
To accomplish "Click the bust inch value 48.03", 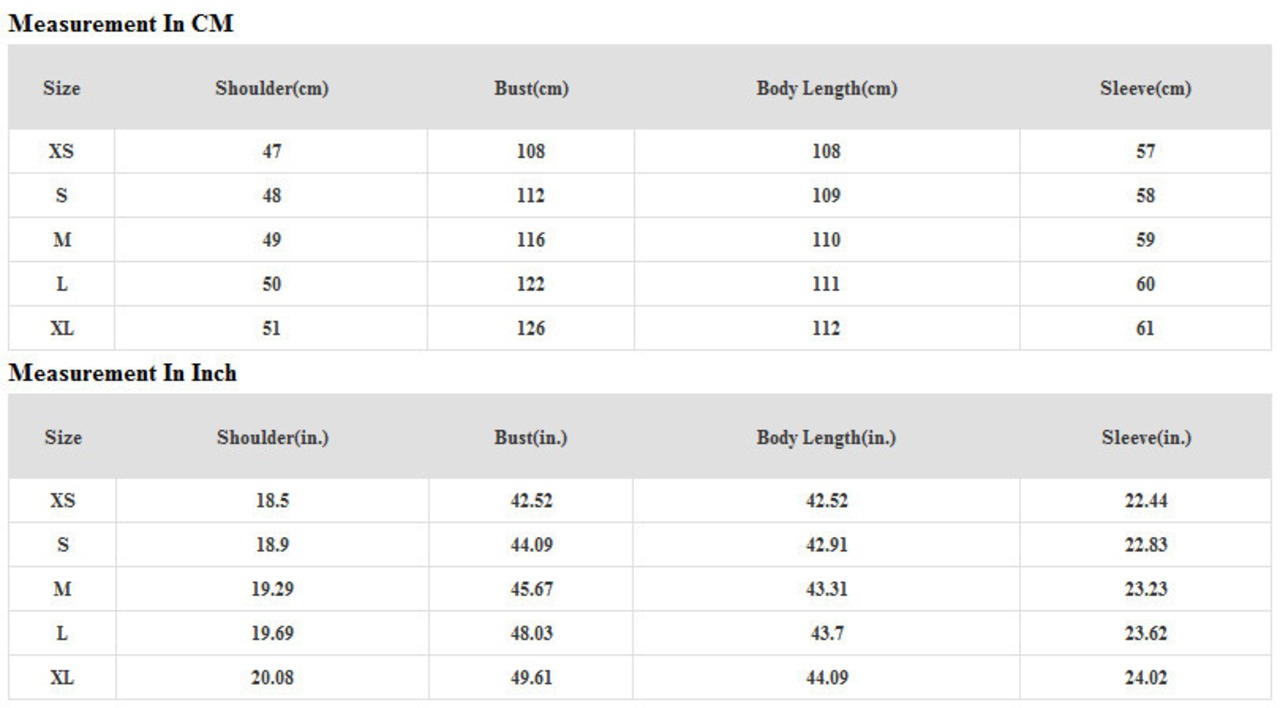I will [x=531, y=633].
